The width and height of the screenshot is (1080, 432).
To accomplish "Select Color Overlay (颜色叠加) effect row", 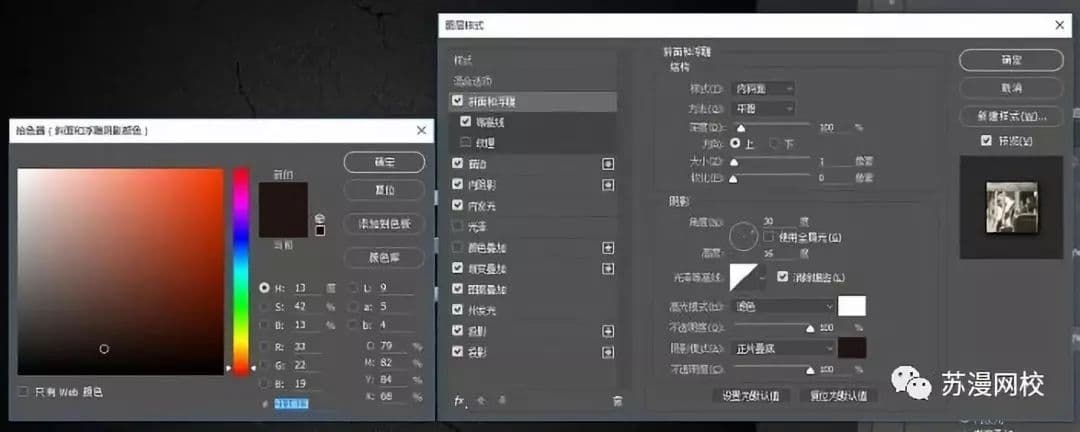I will tap(532, 247).
